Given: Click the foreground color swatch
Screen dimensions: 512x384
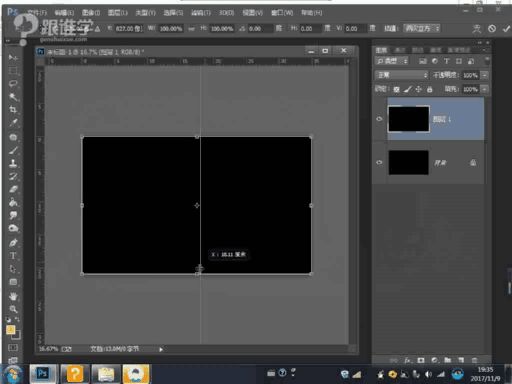Looking at the screenshot, I should coord(10,330).
